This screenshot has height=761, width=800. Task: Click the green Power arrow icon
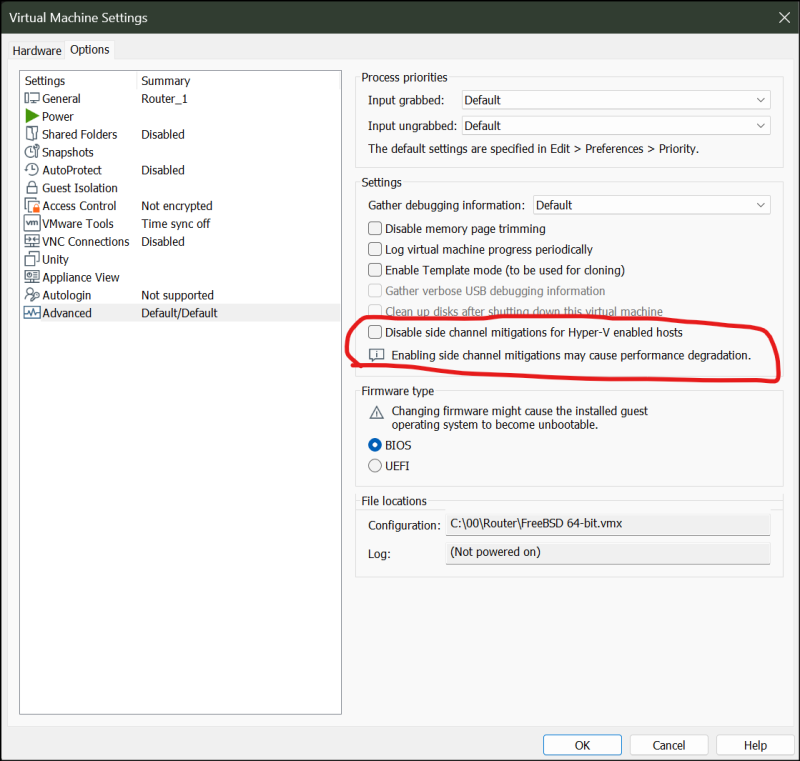[32, 116]
